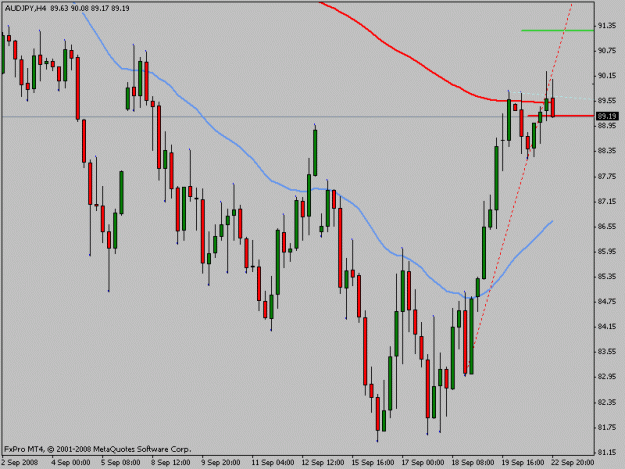
Task: Click the 11 Sep 04:00 time label
Action: pos(273,463)
